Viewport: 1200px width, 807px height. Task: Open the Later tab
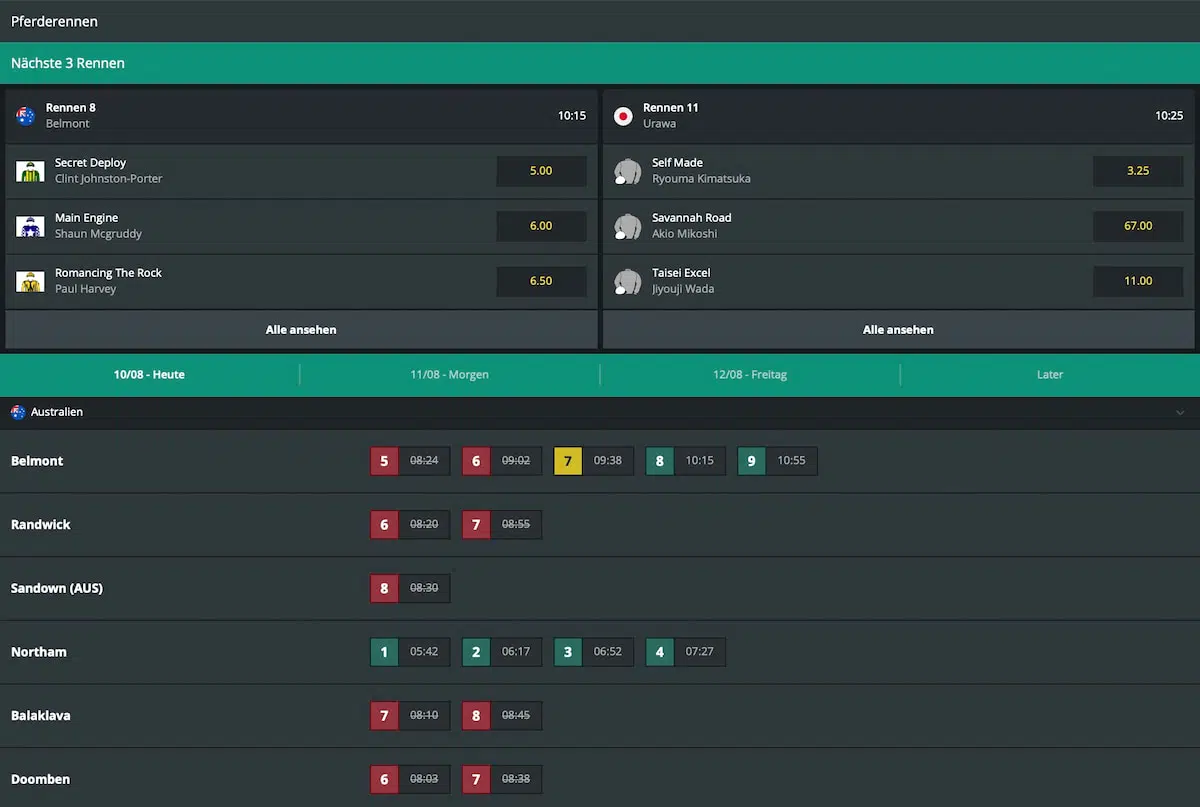pyautogui.click(x=1050, y=374)
